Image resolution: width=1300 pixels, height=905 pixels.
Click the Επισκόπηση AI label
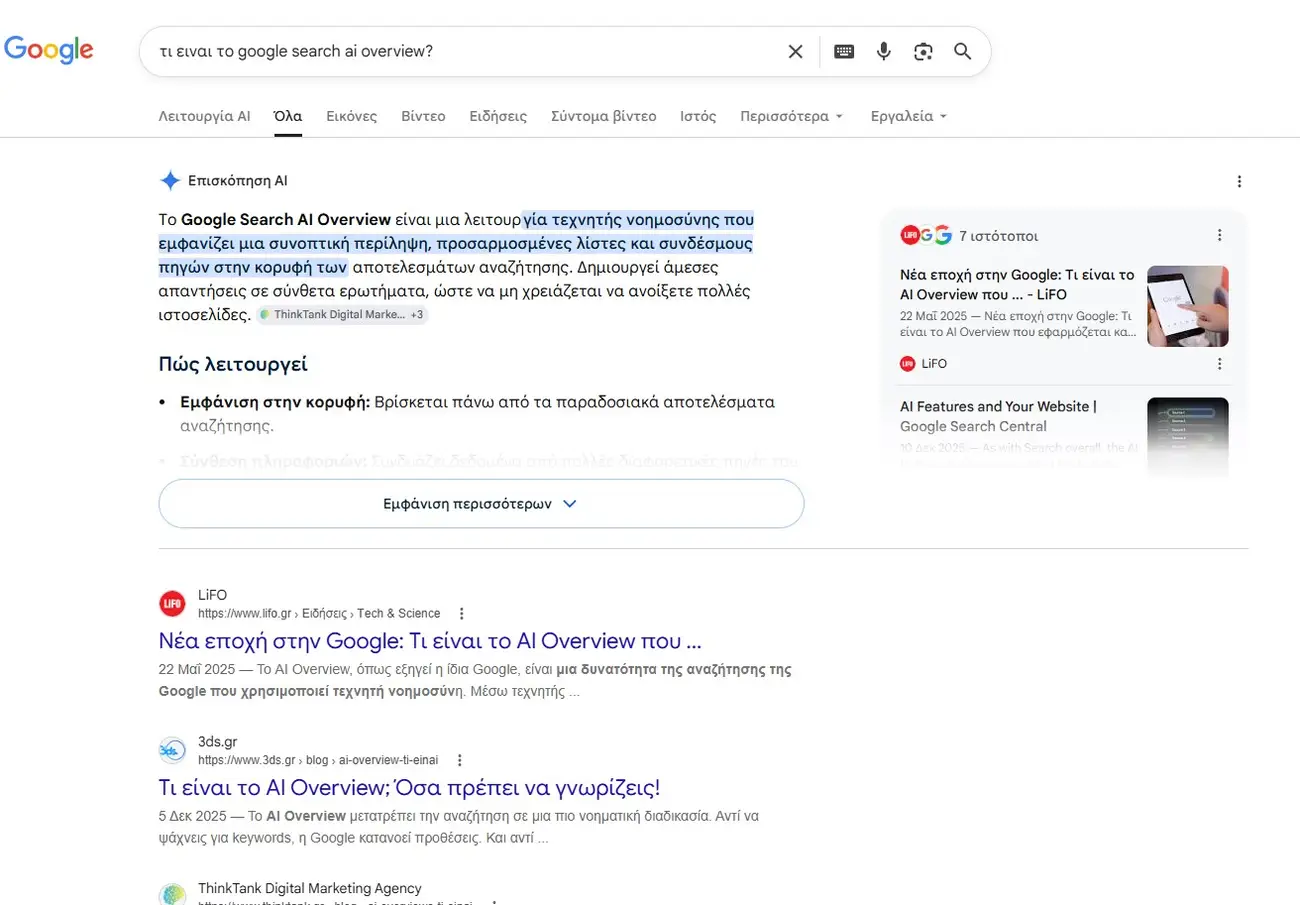click(238, 181)
